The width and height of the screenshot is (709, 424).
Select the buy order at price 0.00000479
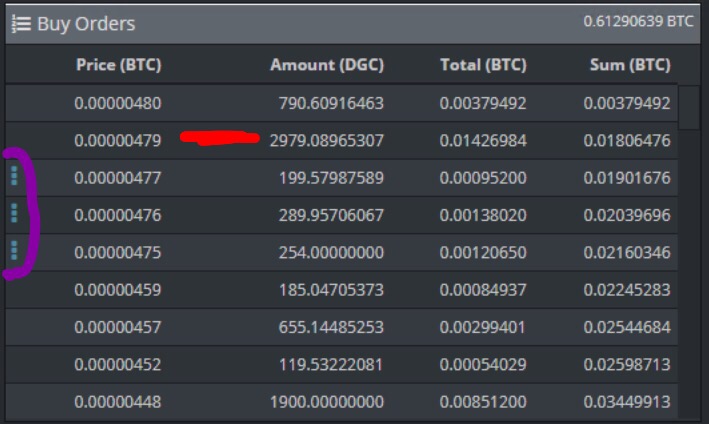(x=341, y=141)
